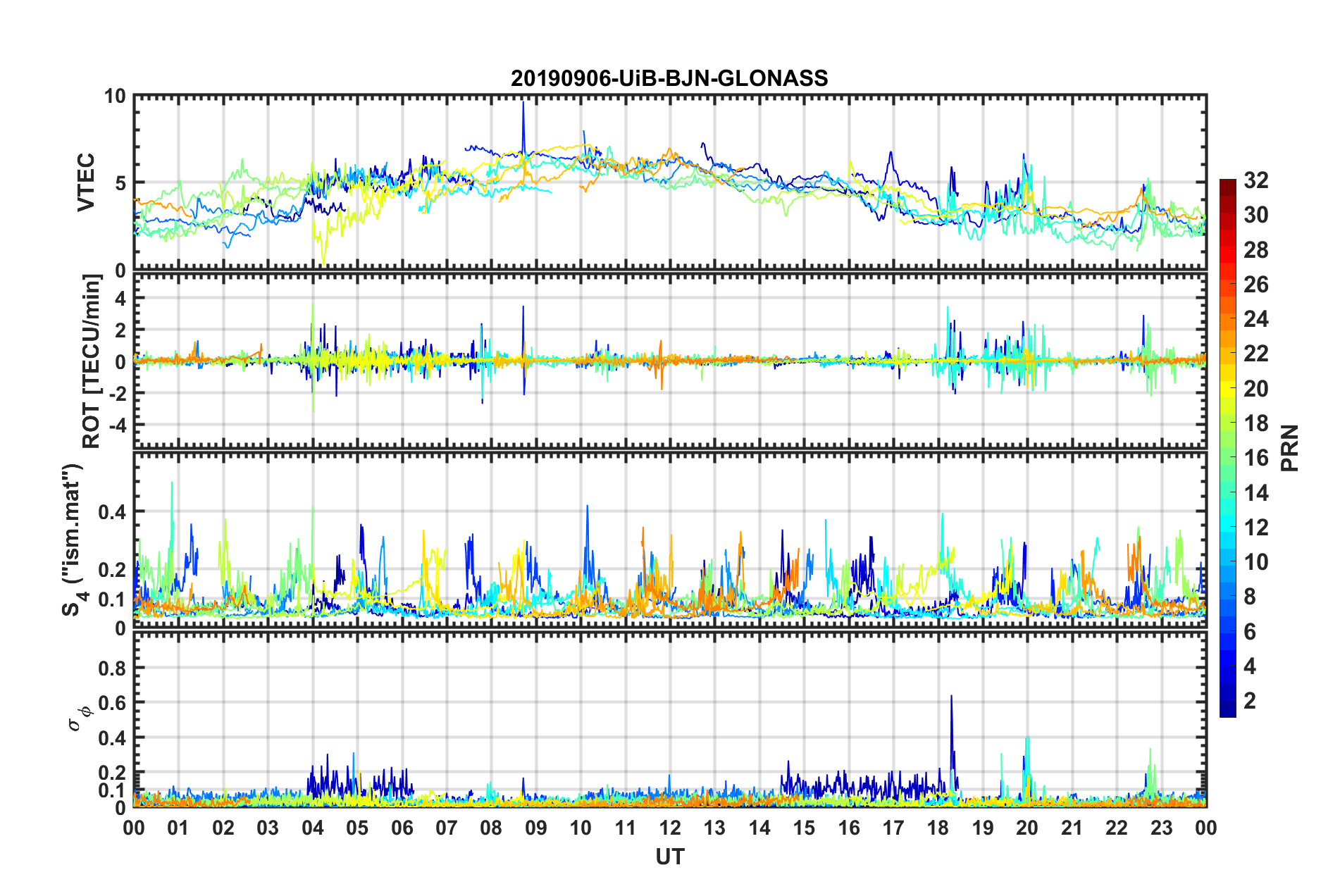Click the title 20190906-UiB-BJN-GLONASS
Viewport: 1340px width, 896px height.
click(x=669, y=78)
